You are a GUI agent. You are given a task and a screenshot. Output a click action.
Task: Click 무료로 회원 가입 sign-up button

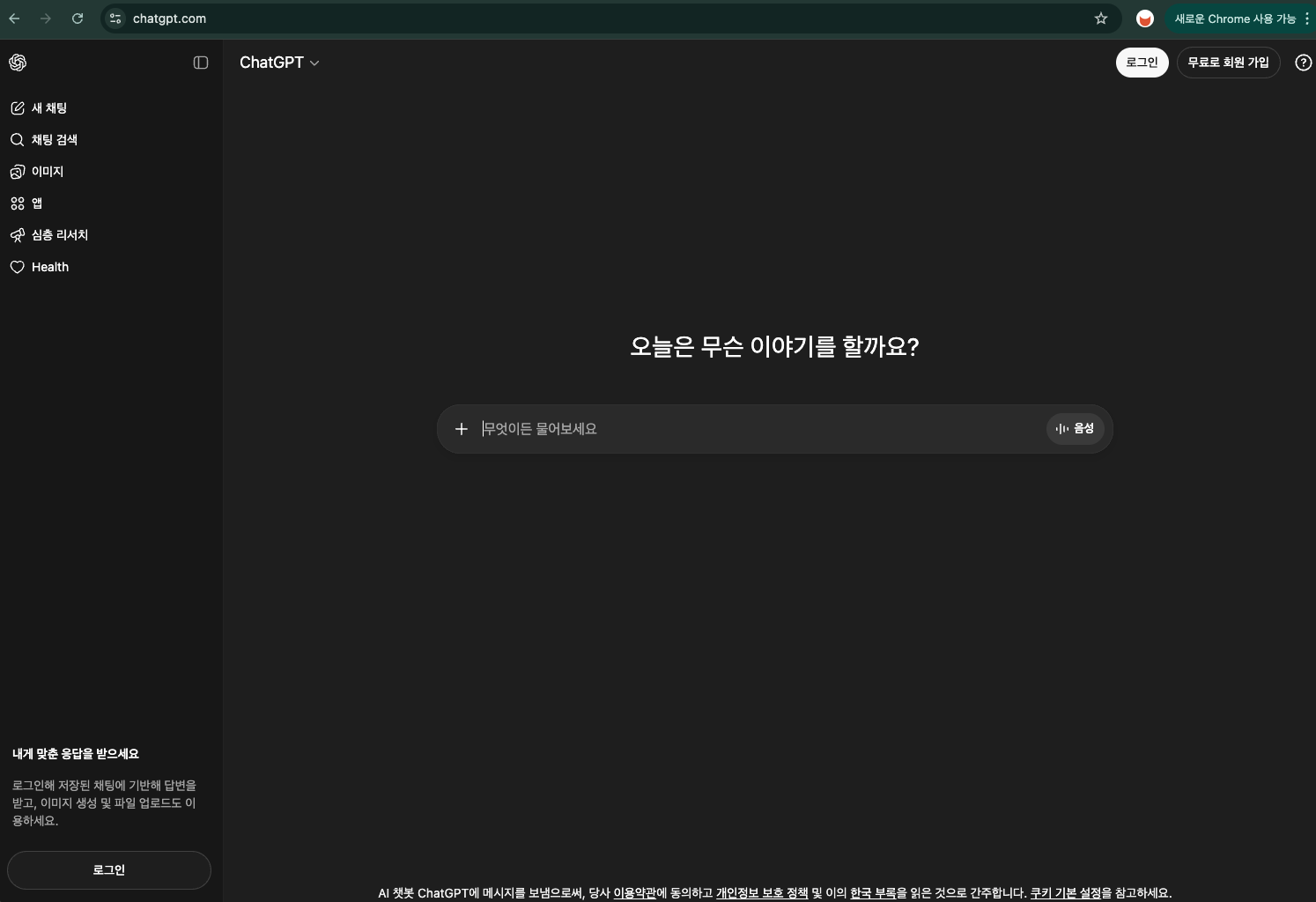point(1228,63)
